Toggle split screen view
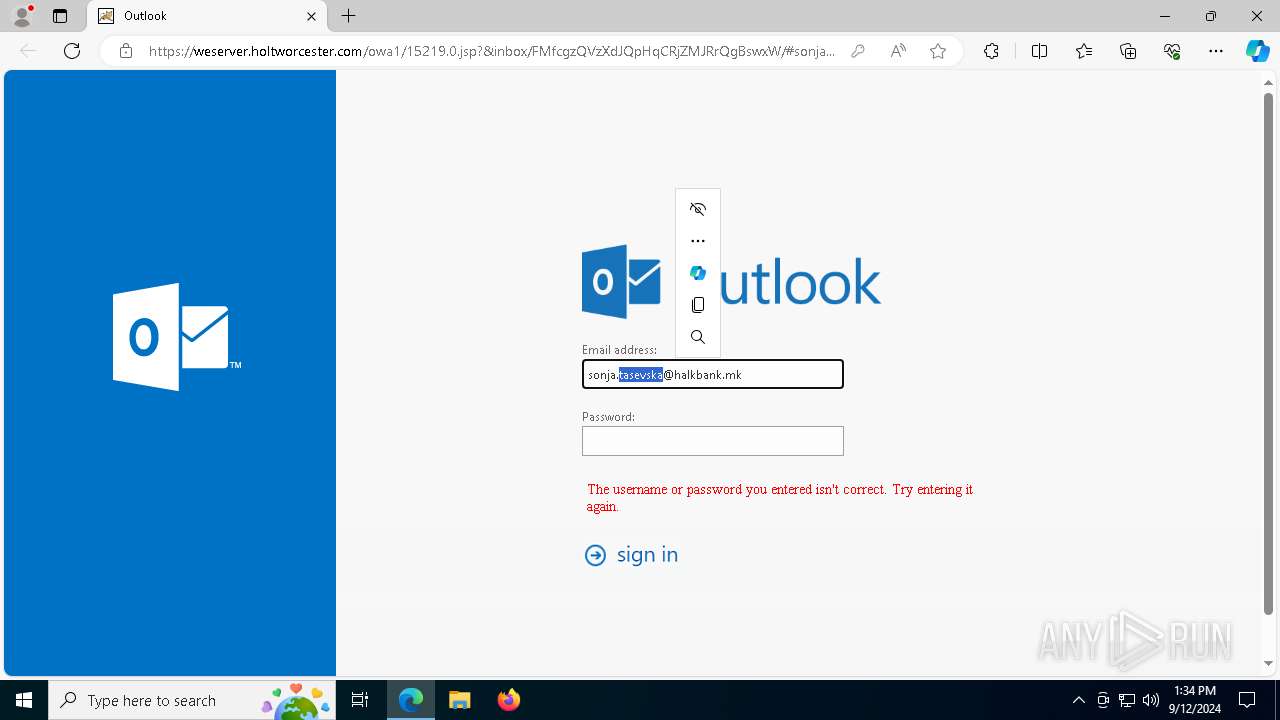 (x=1039, y=51)
